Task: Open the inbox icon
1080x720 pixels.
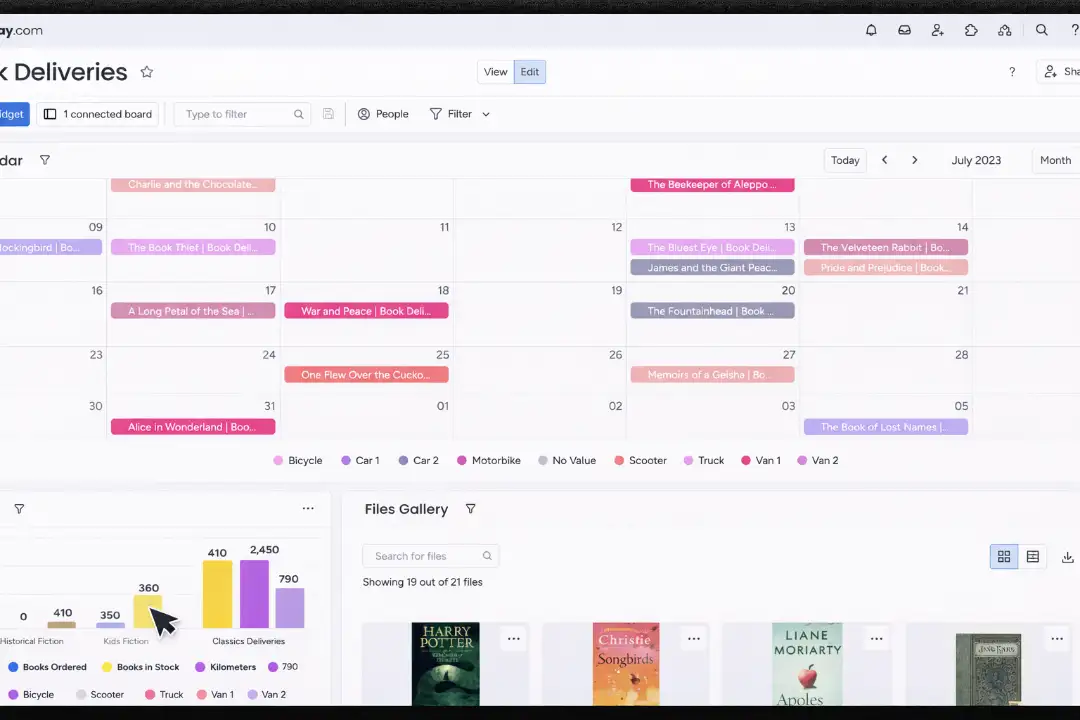Action: point(904,30)
